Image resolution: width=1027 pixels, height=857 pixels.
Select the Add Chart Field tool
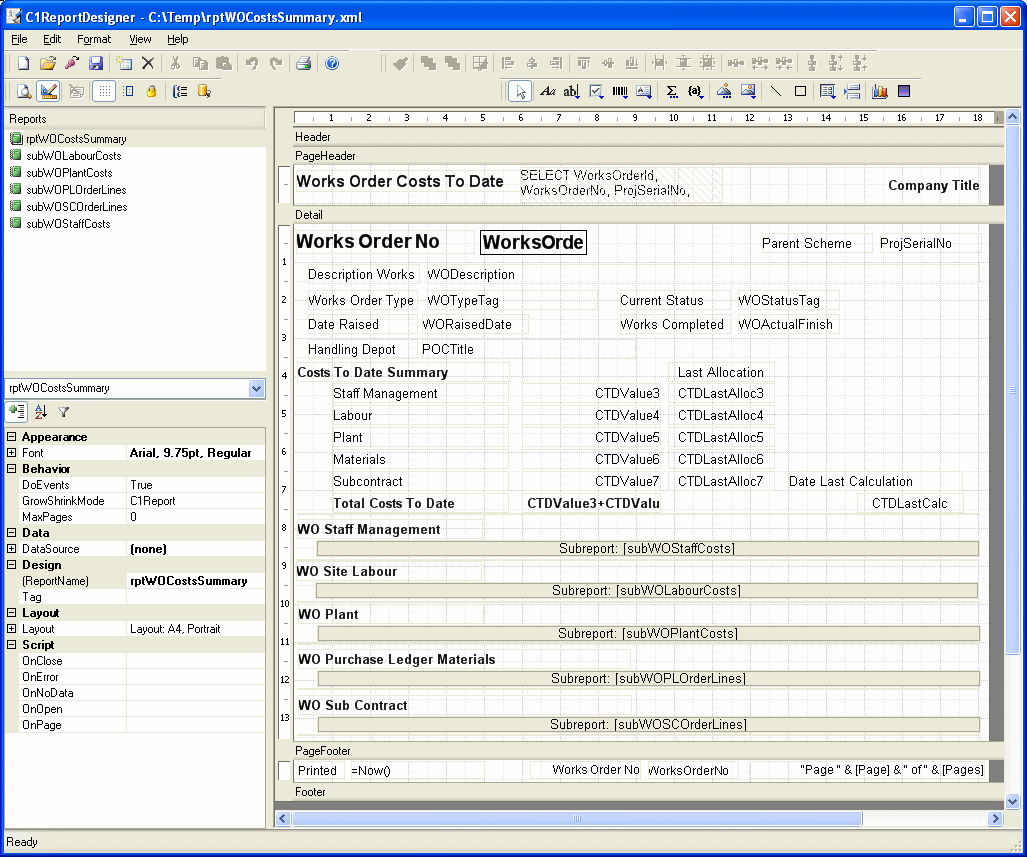880,91
